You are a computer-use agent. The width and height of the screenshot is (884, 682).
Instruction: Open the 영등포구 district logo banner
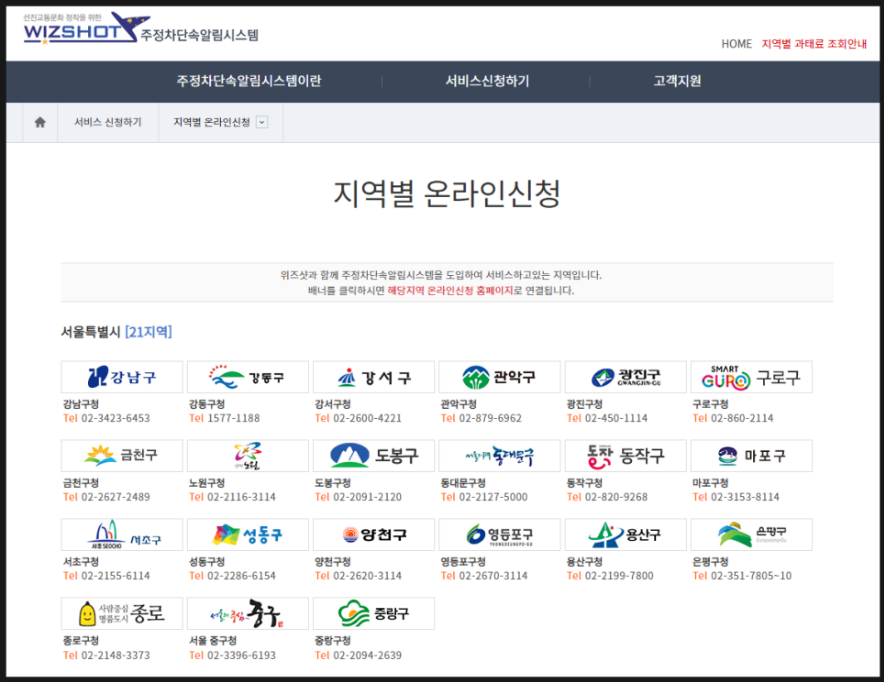500,534
